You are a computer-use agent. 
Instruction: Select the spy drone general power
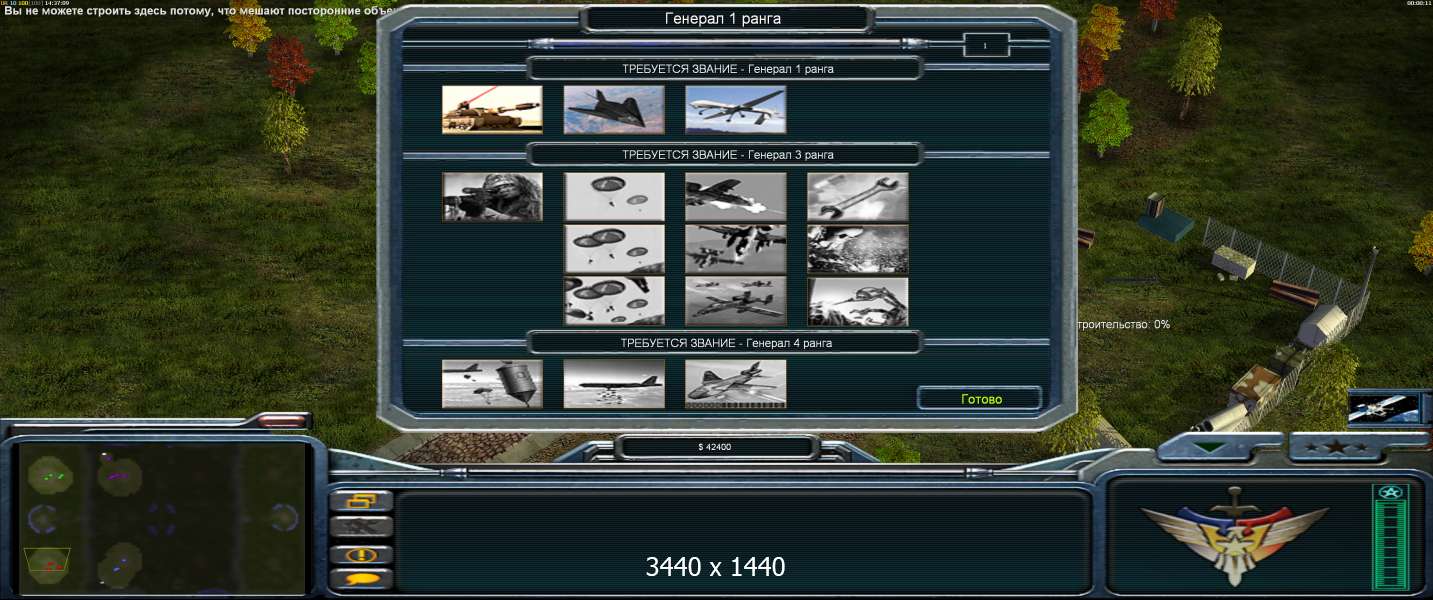pyautogui.click(x=736, y=109)
